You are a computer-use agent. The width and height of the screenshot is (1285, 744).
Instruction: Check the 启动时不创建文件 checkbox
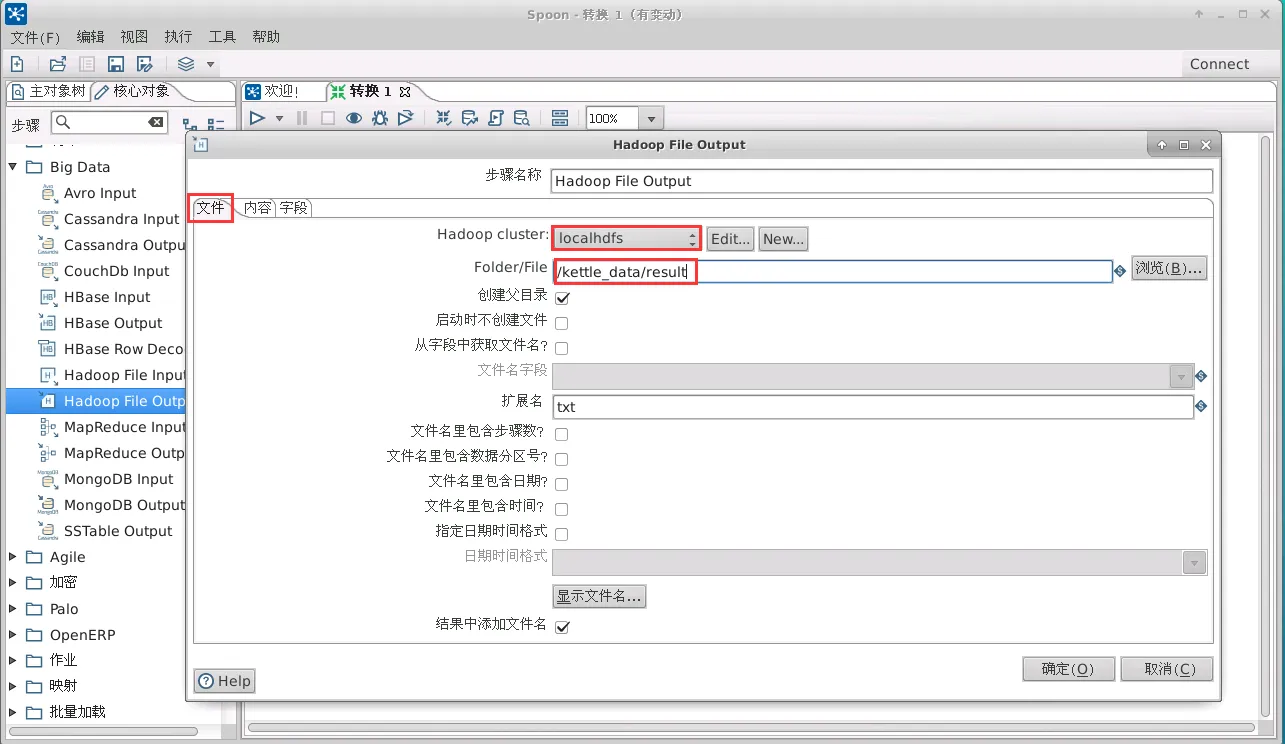(562, 323)
